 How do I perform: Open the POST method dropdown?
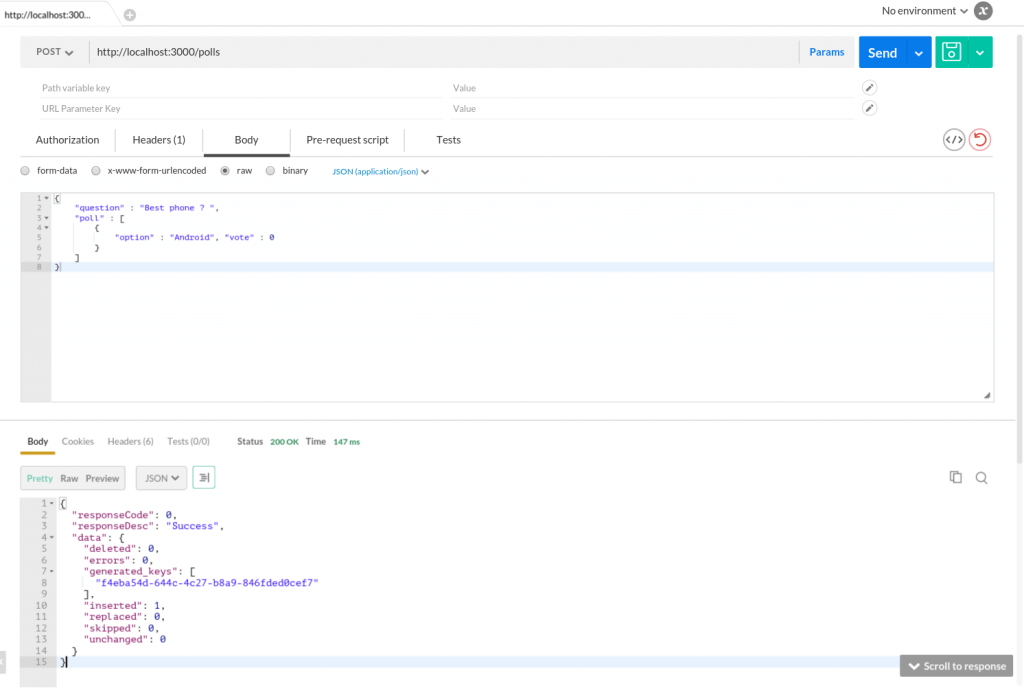click(55, 51)
